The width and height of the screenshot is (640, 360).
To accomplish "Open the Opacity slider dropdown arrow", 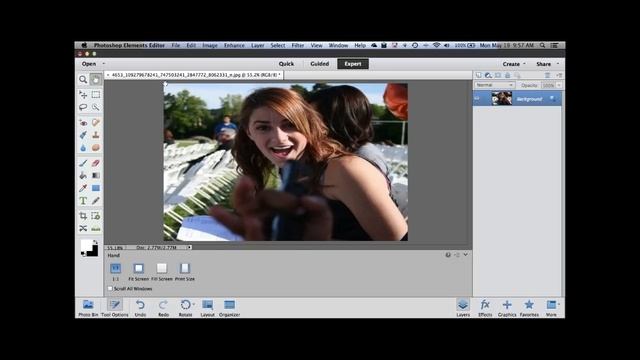I will [x=559, y=85].
